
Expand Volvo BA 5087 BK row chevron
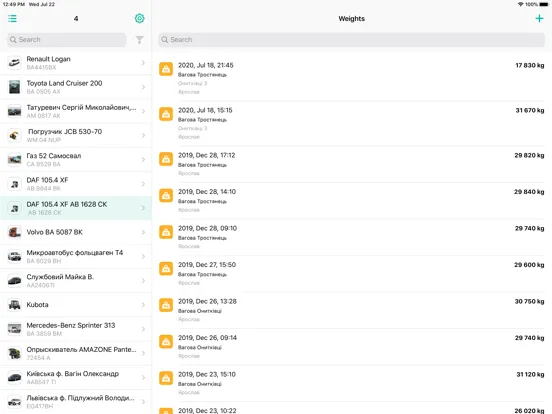(143, 232)
